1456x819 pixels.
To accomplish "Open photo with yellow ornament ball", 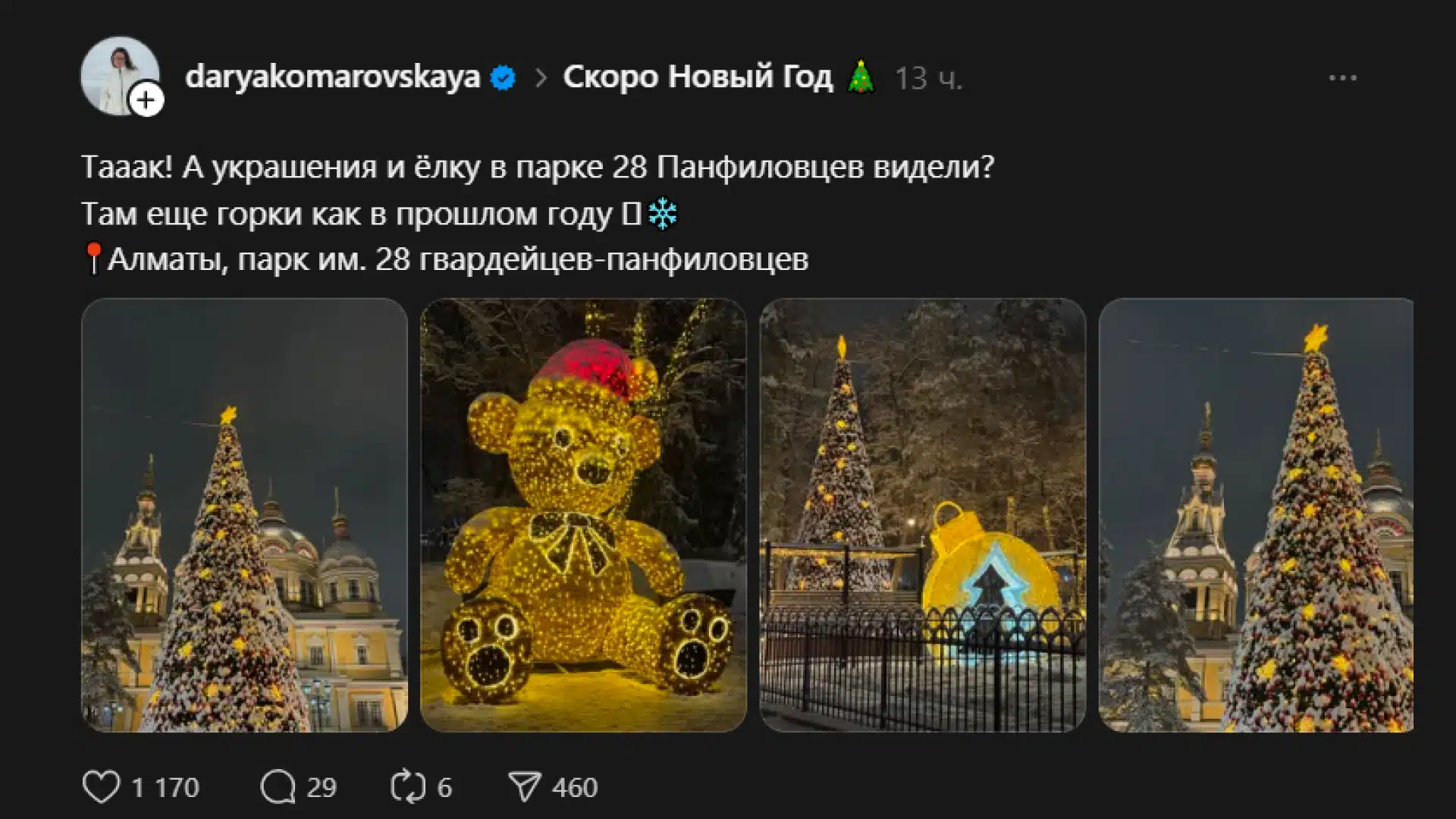I will (922, 515).
